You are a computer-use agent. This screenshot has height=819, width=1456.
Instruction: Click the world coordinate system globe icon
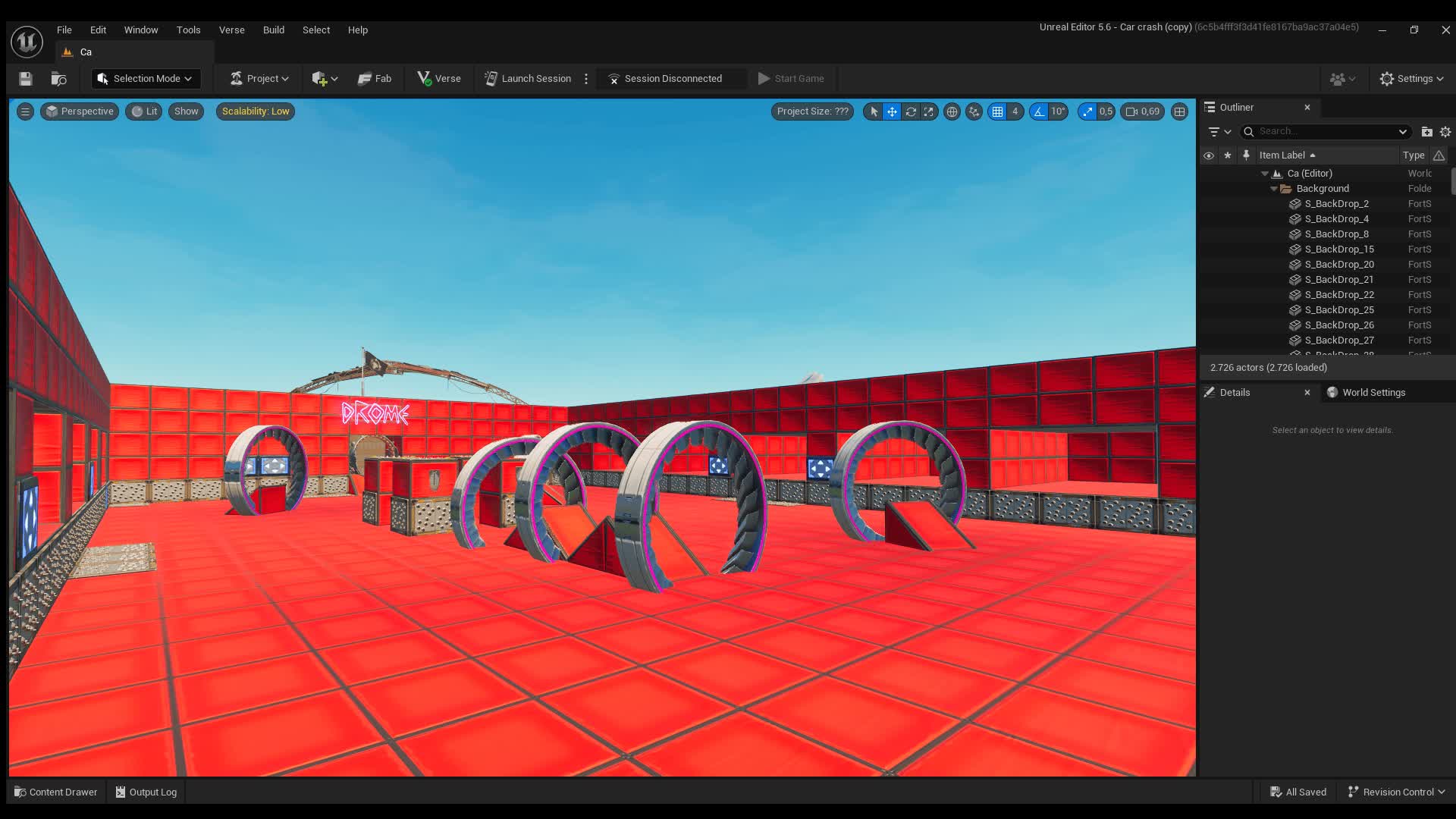coord(952,111)
